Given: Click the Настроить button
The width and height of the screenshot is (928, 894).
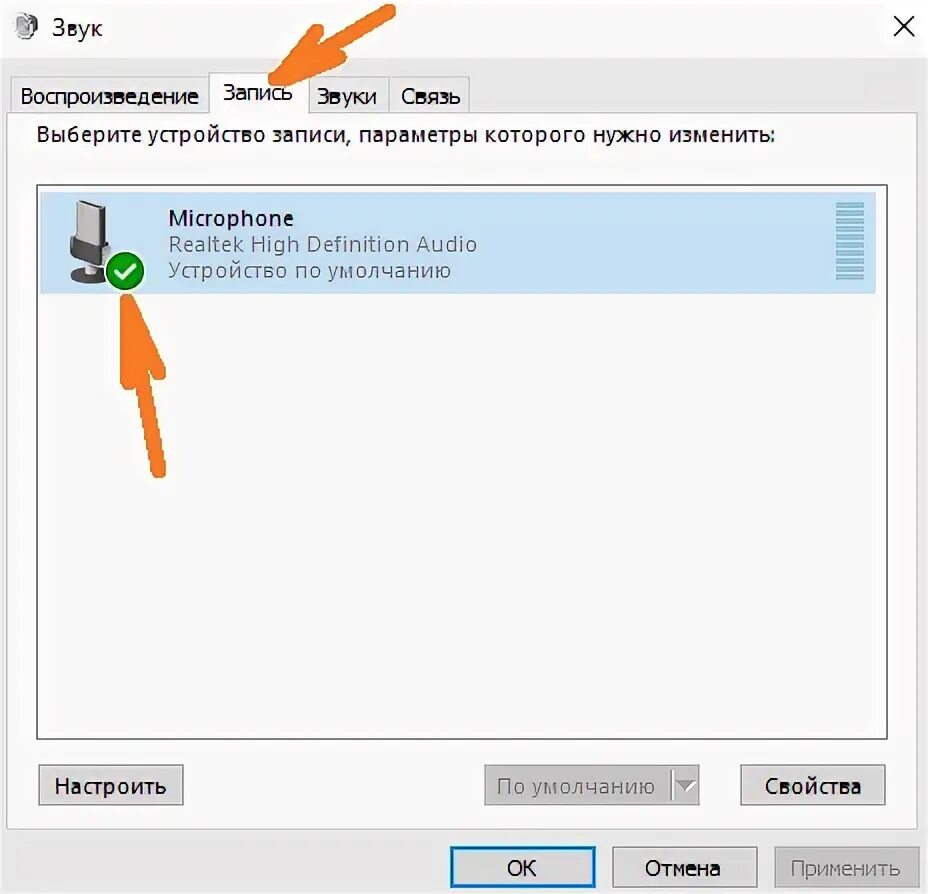Looking at the screenshot, I should [x=111, y=785].
